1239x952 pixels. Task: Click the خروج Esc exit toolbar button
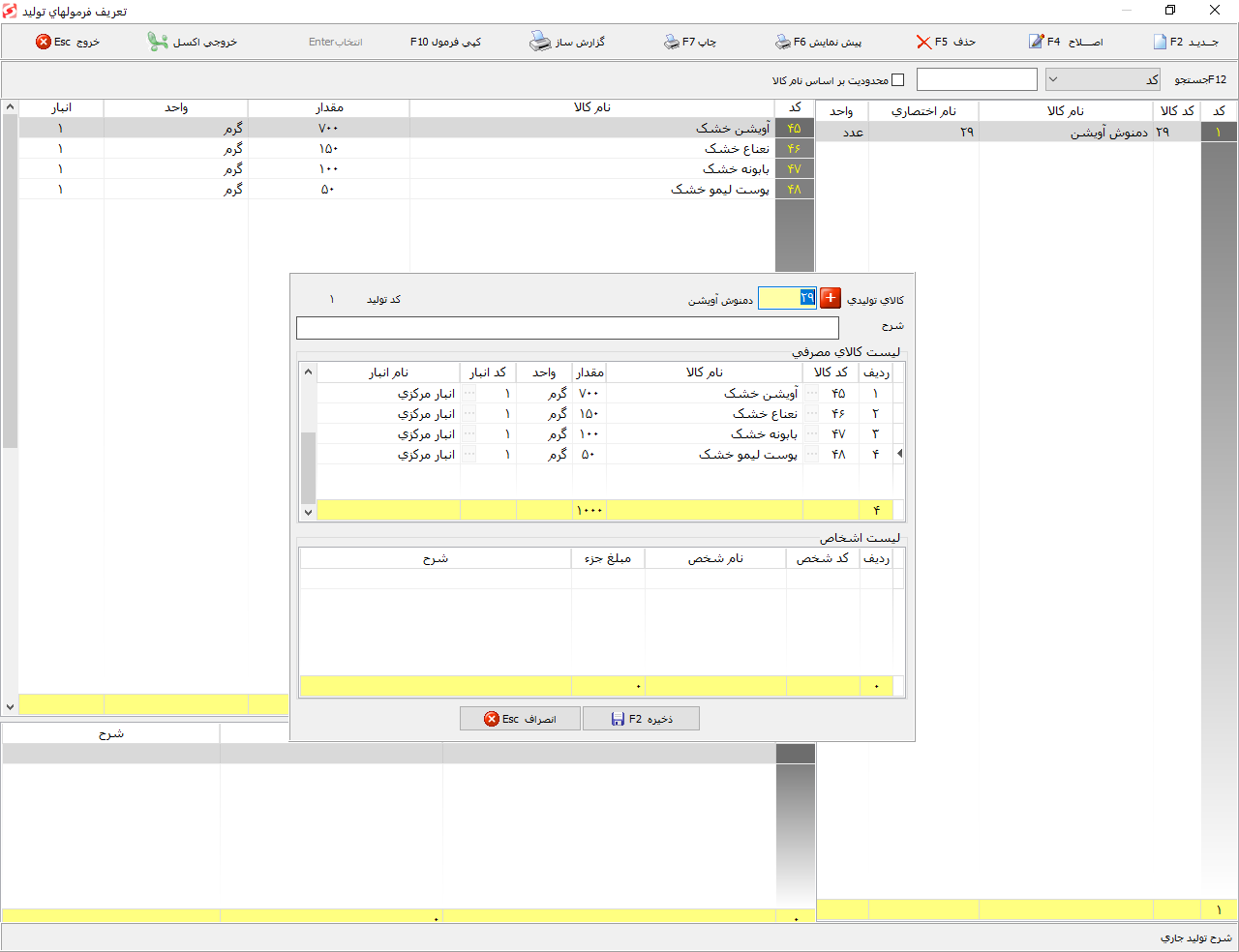(68, 42)
